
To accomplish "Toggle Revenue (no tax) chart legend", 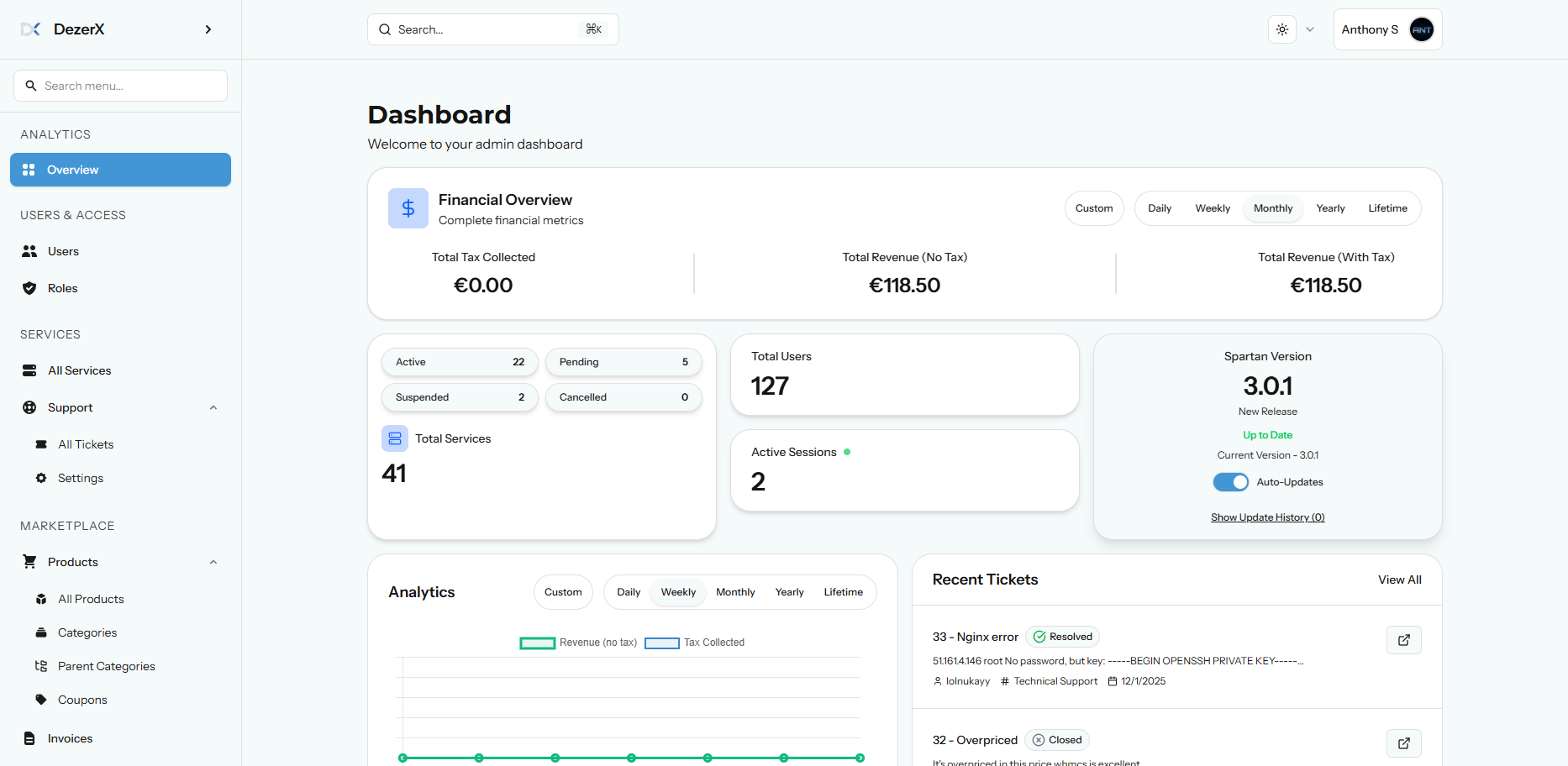I will click(x=578, y=643).
